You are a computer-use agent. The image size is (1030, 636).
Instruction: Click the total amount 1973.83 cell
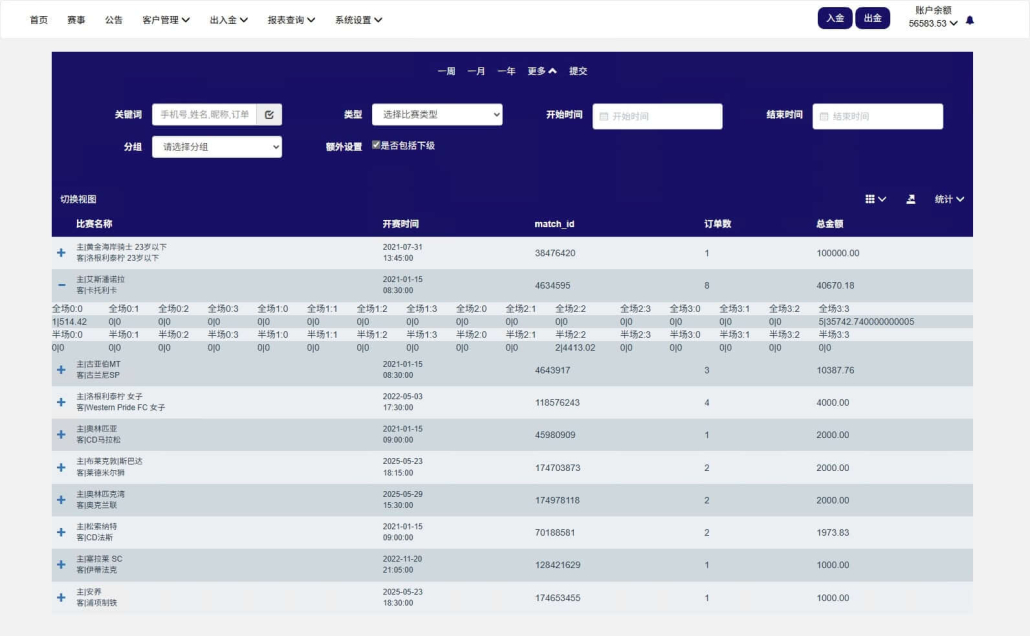(x=832, y=532)
